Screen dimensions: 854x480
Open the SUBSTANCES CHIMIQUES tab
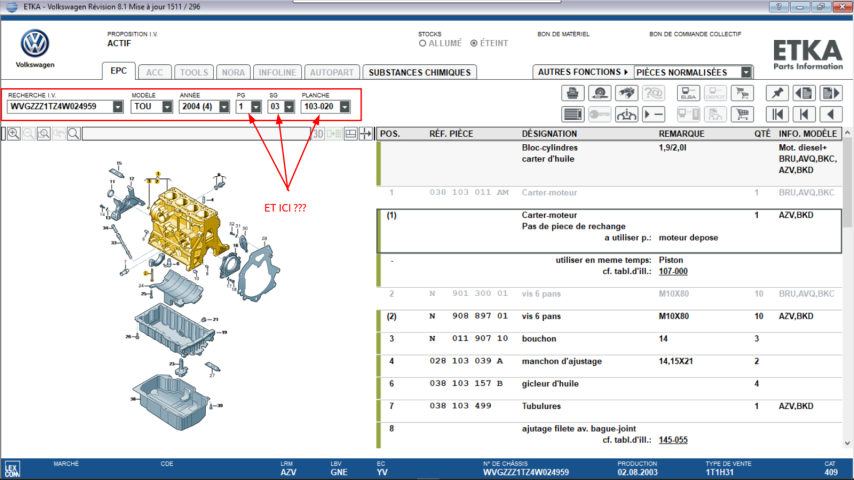click(419, 72)
